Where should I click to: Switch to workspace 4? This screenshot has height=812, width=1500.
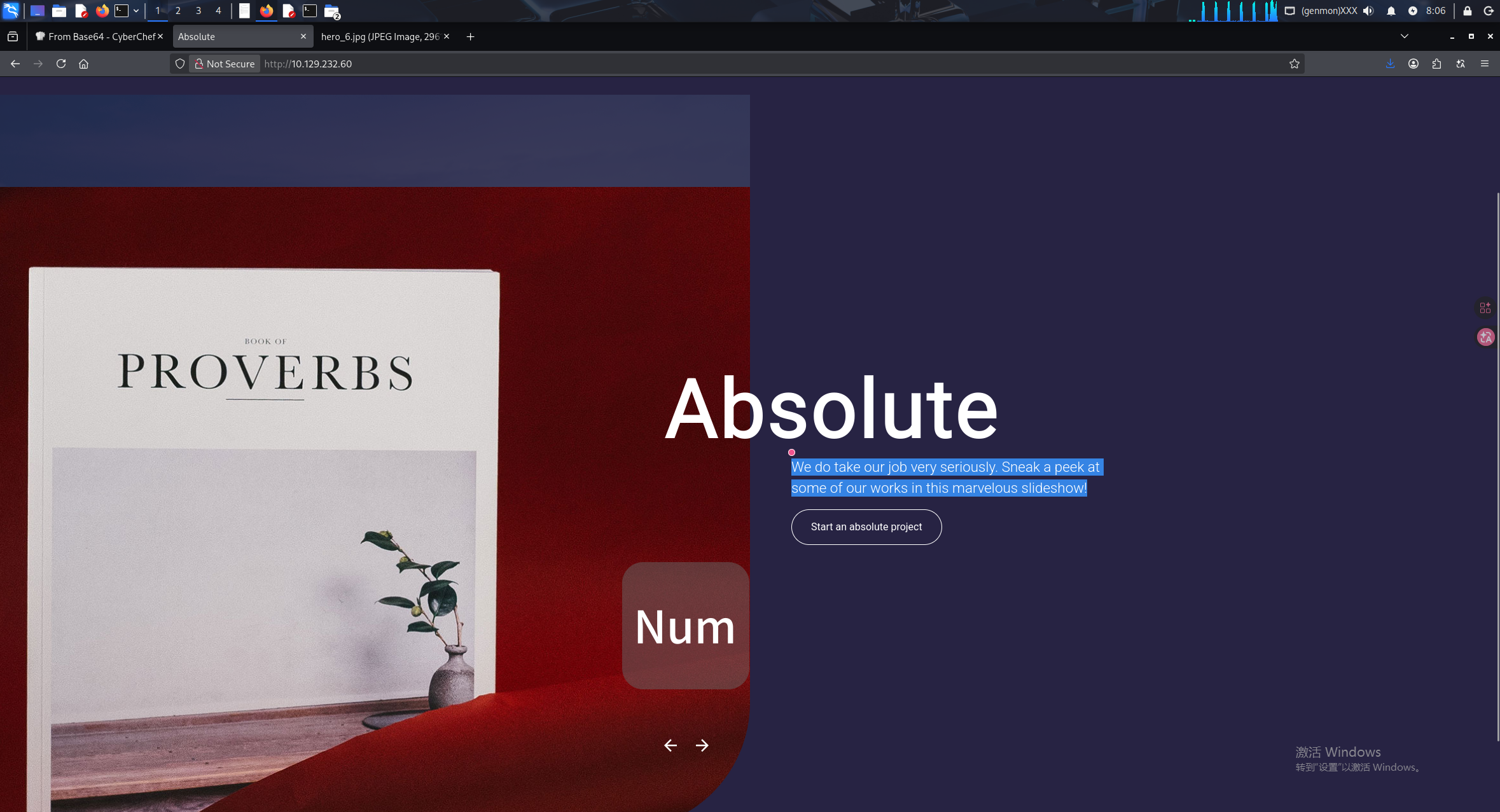pyautogui.click(x=218, y=11)
